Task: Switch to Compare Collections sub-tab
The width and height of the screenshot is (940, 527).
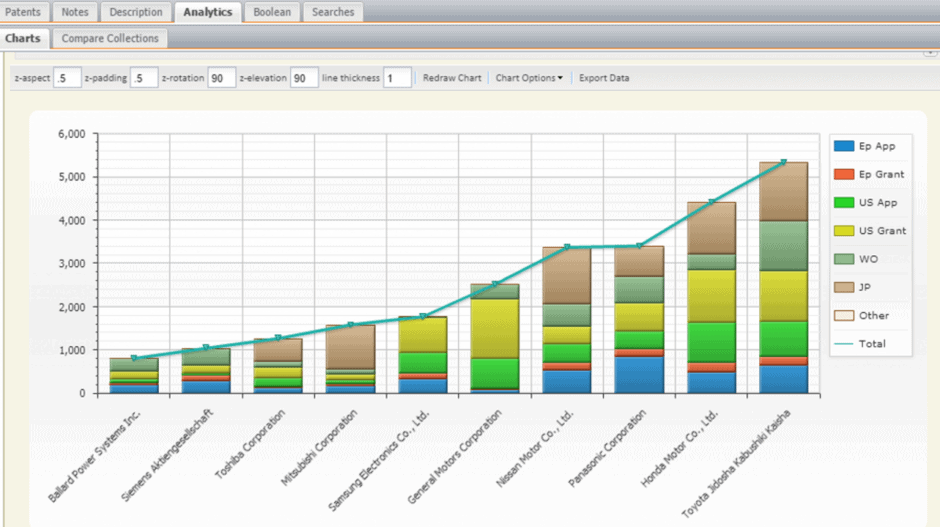Action: [x=110, y=38]
